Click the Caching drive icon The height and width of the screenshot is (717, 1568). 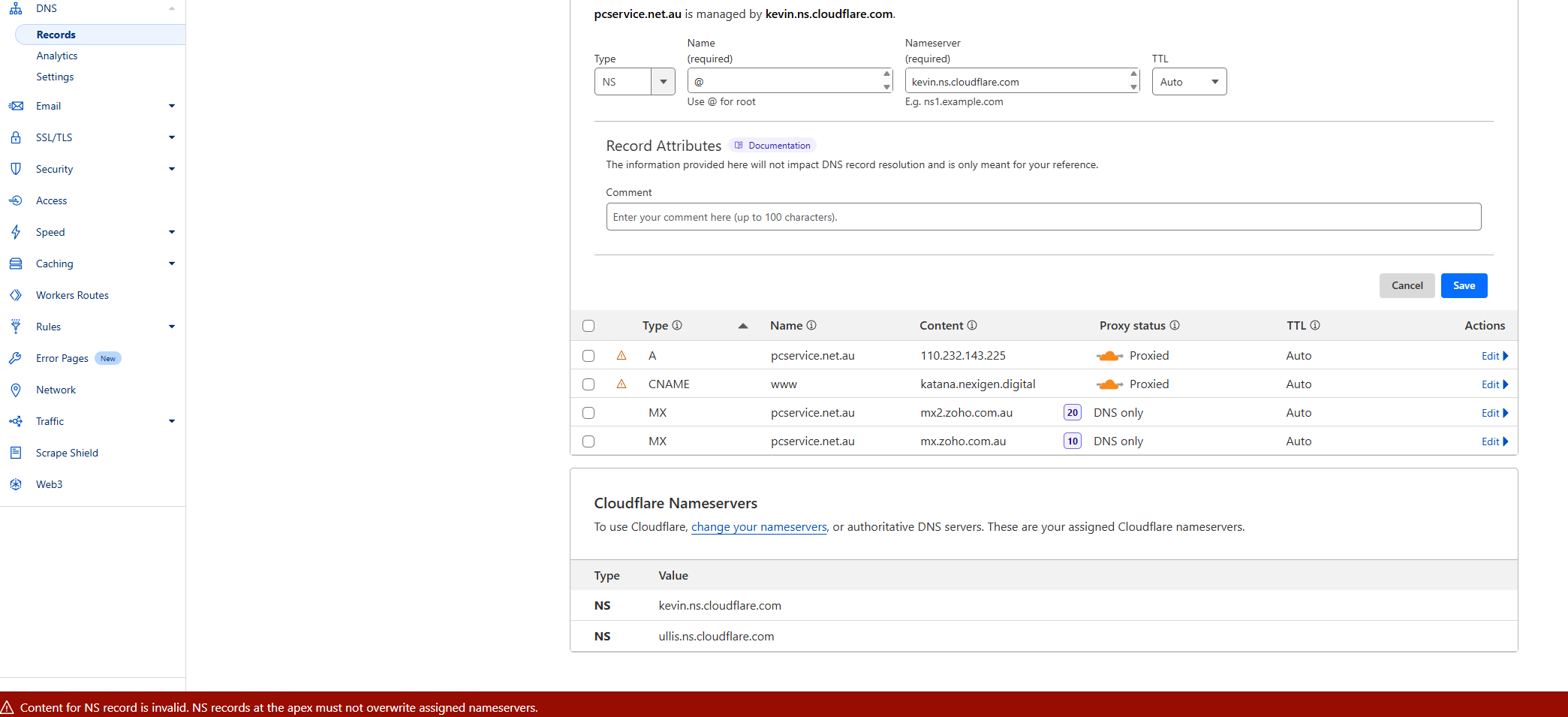click(16, 264)
